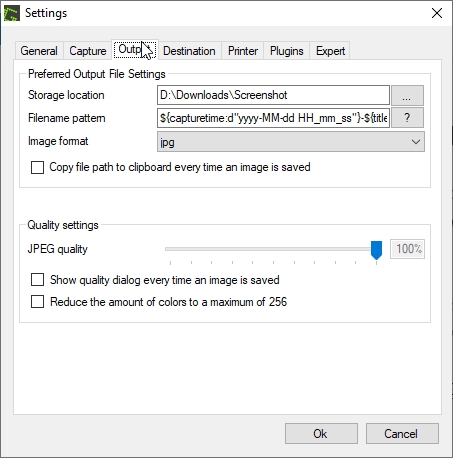This screenshot has width=453, height=458.
Task: Expand the Image format dropdown
Action: [x=291, y=142]
